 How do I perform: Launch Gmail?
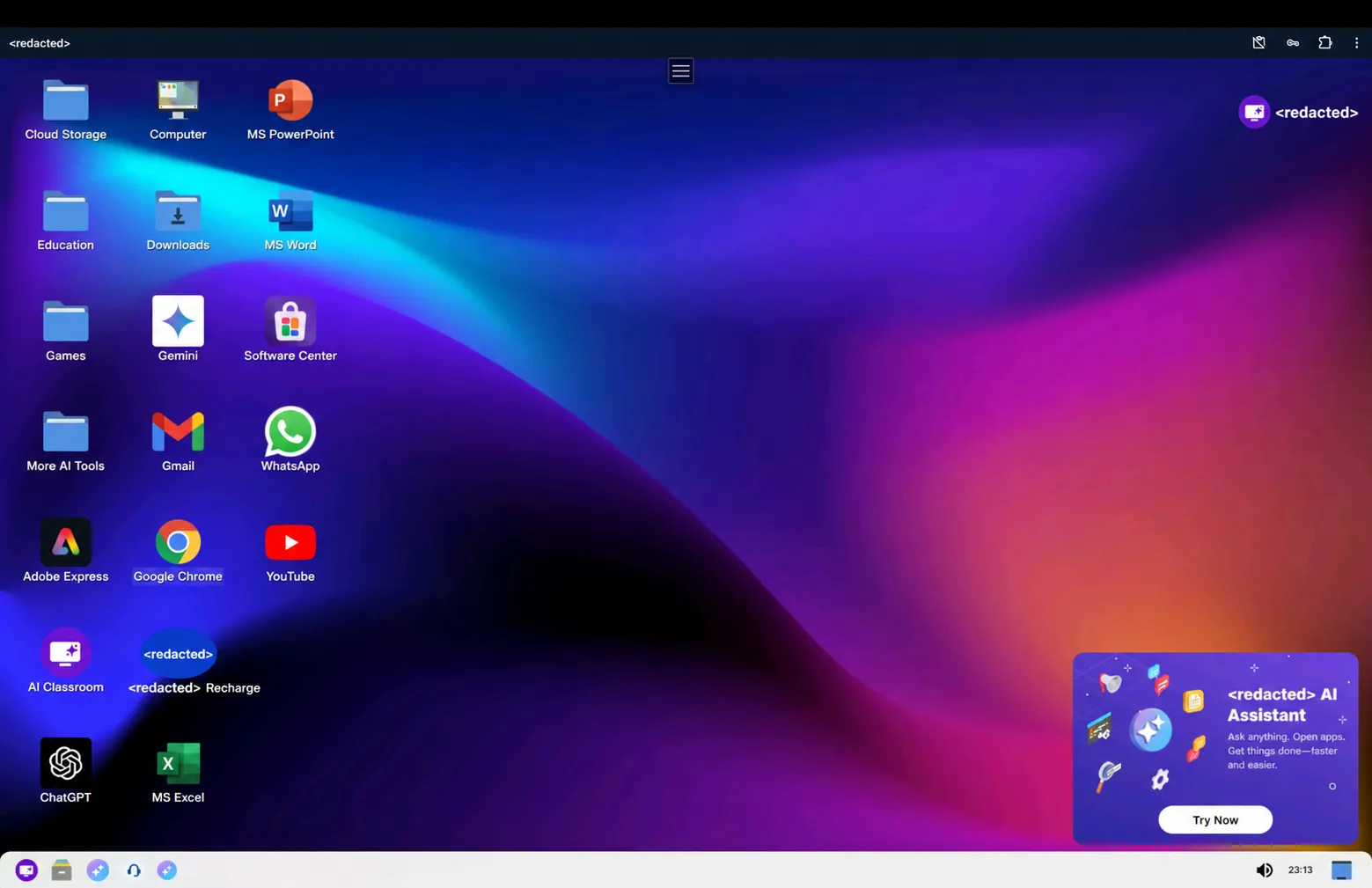coord(178,441)
